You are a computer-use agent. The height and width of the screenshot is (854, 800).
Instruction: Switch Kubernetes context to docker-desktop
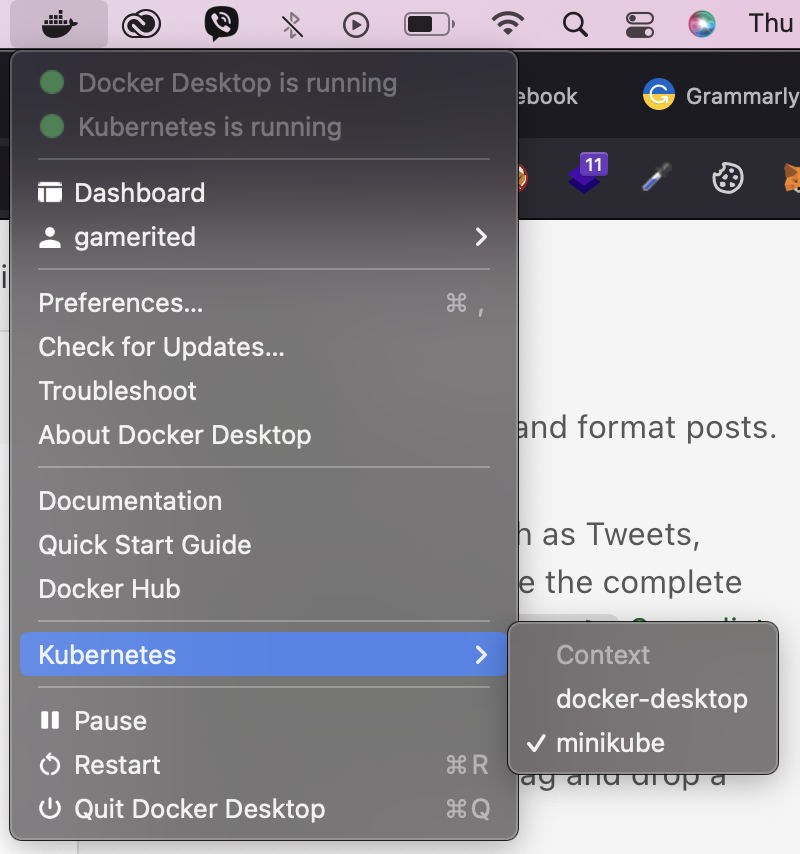pos(651,698)
